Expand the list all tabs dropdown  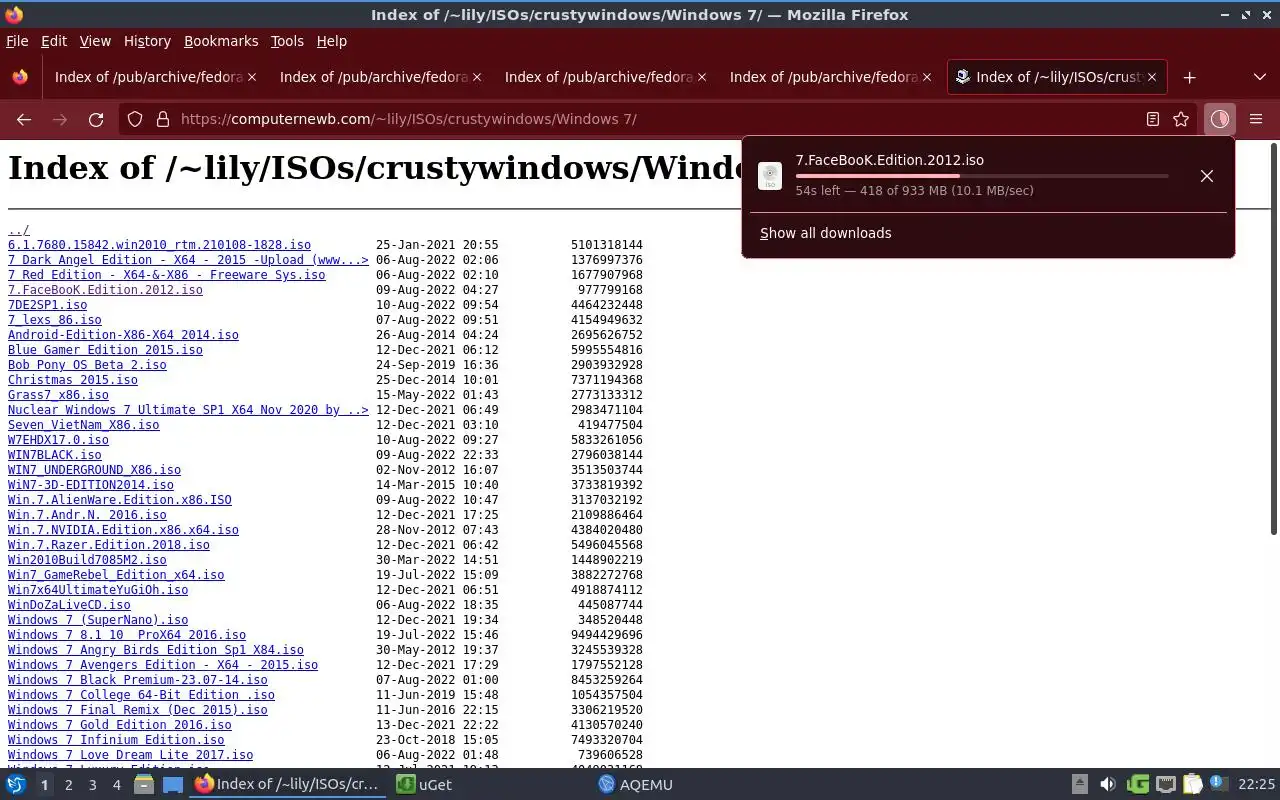coord(1259,77)
